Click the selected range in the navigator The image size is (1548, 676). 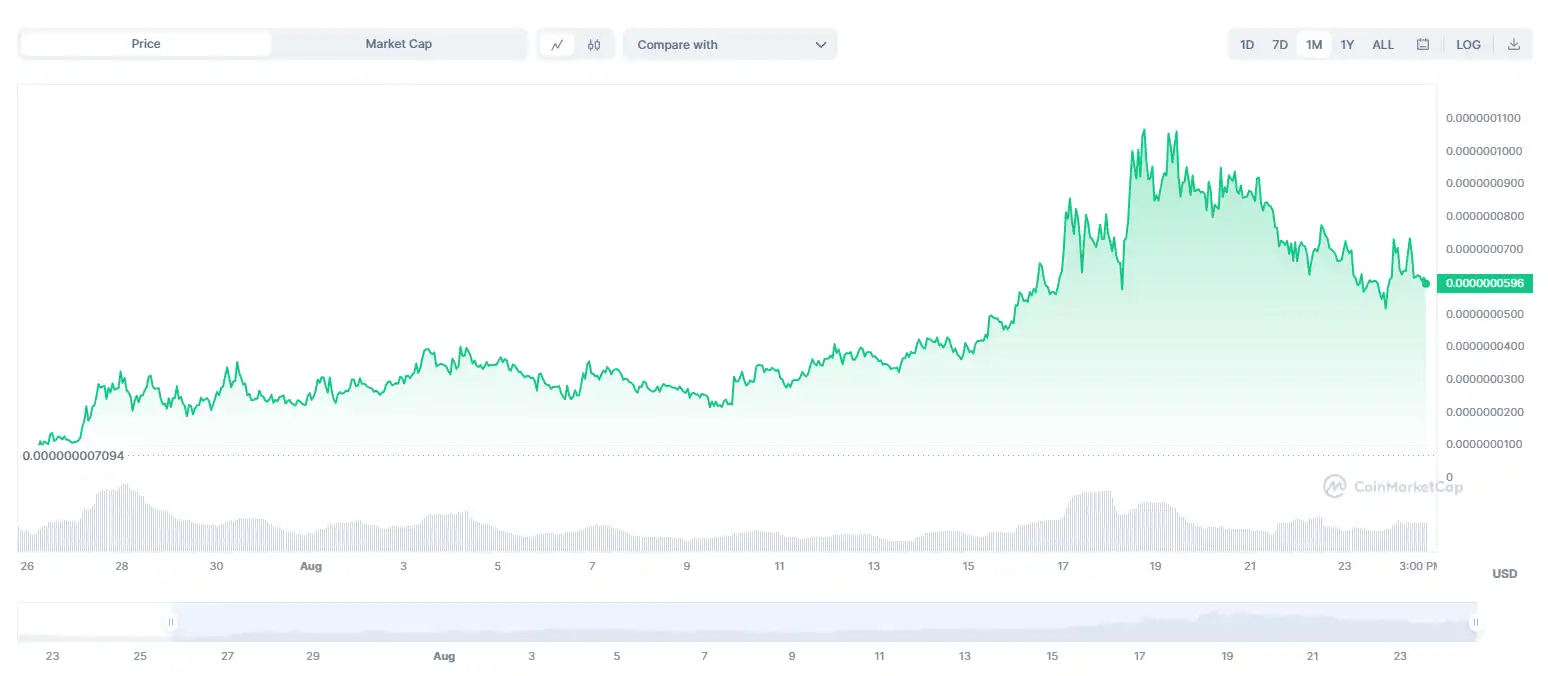(x=820, y=622)
